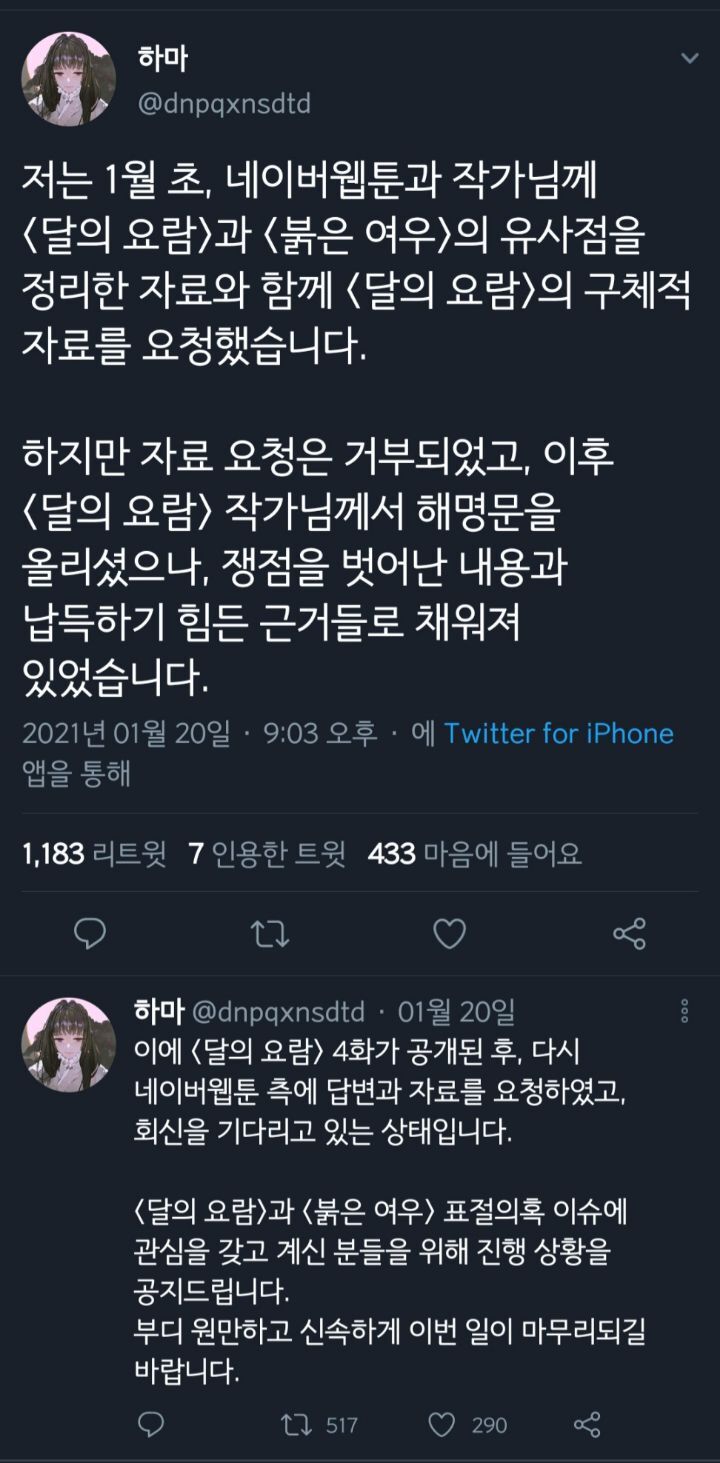Image resolution: width=720 pixels, height=1463 pixels.
Task: Open the reply tweet's three-dot more menu
Action: (685, 1010)
